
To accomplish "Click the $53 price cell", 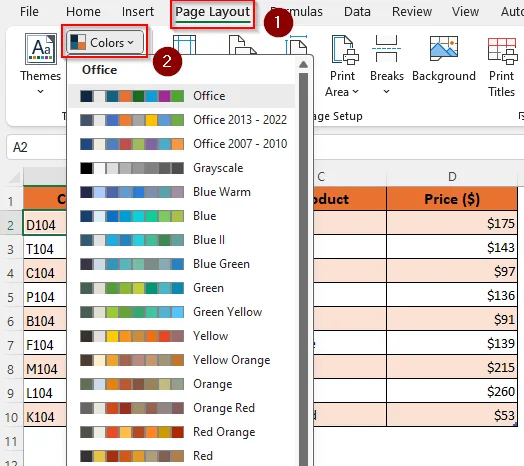I will point(452,415).
